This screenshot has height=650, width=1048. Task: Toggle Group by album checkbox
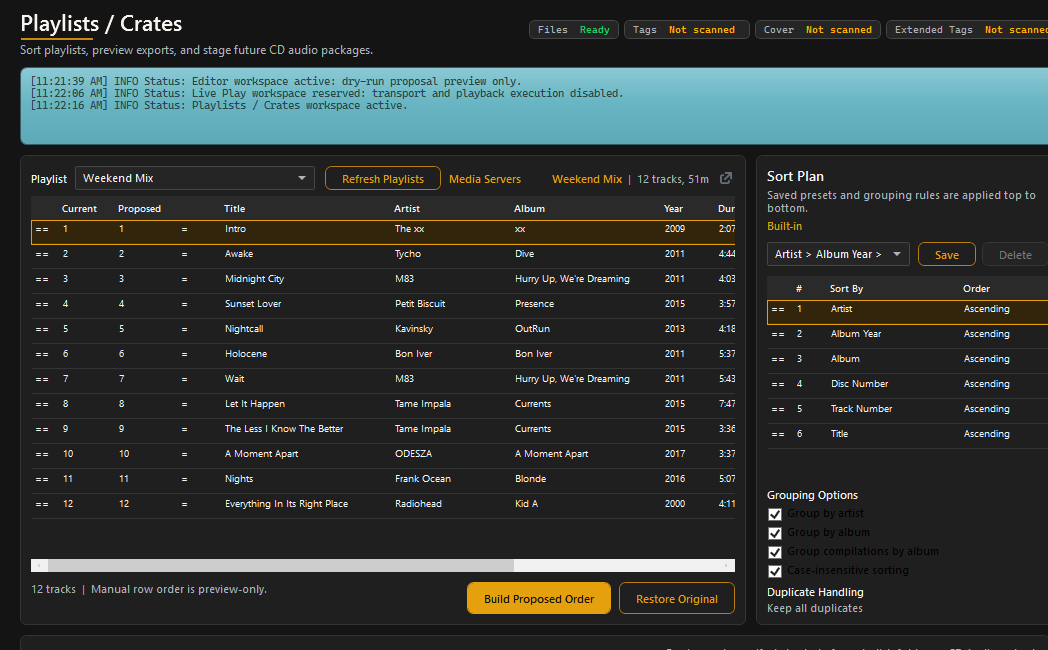pyautogui.click(x=775, y=532)
